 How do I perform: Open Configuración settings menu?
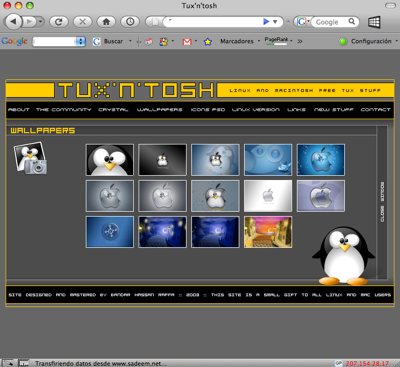pos(371,41)
